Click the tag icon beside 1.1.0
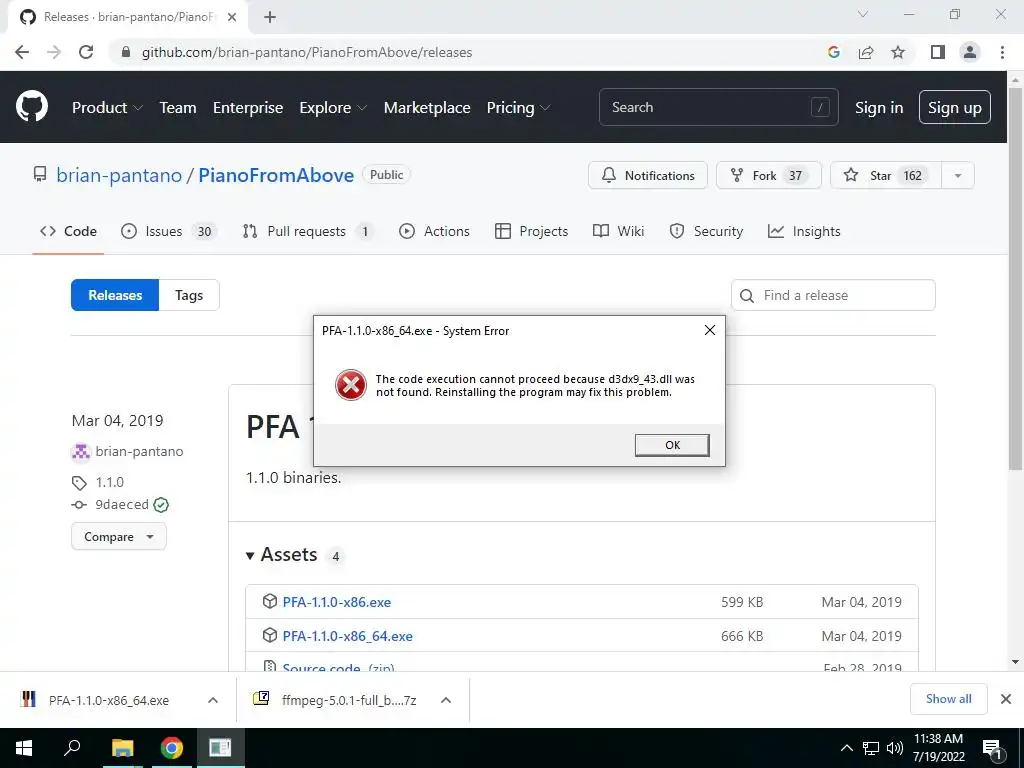The height and width of the screenshot is (768, 1024). pos(79,483)
